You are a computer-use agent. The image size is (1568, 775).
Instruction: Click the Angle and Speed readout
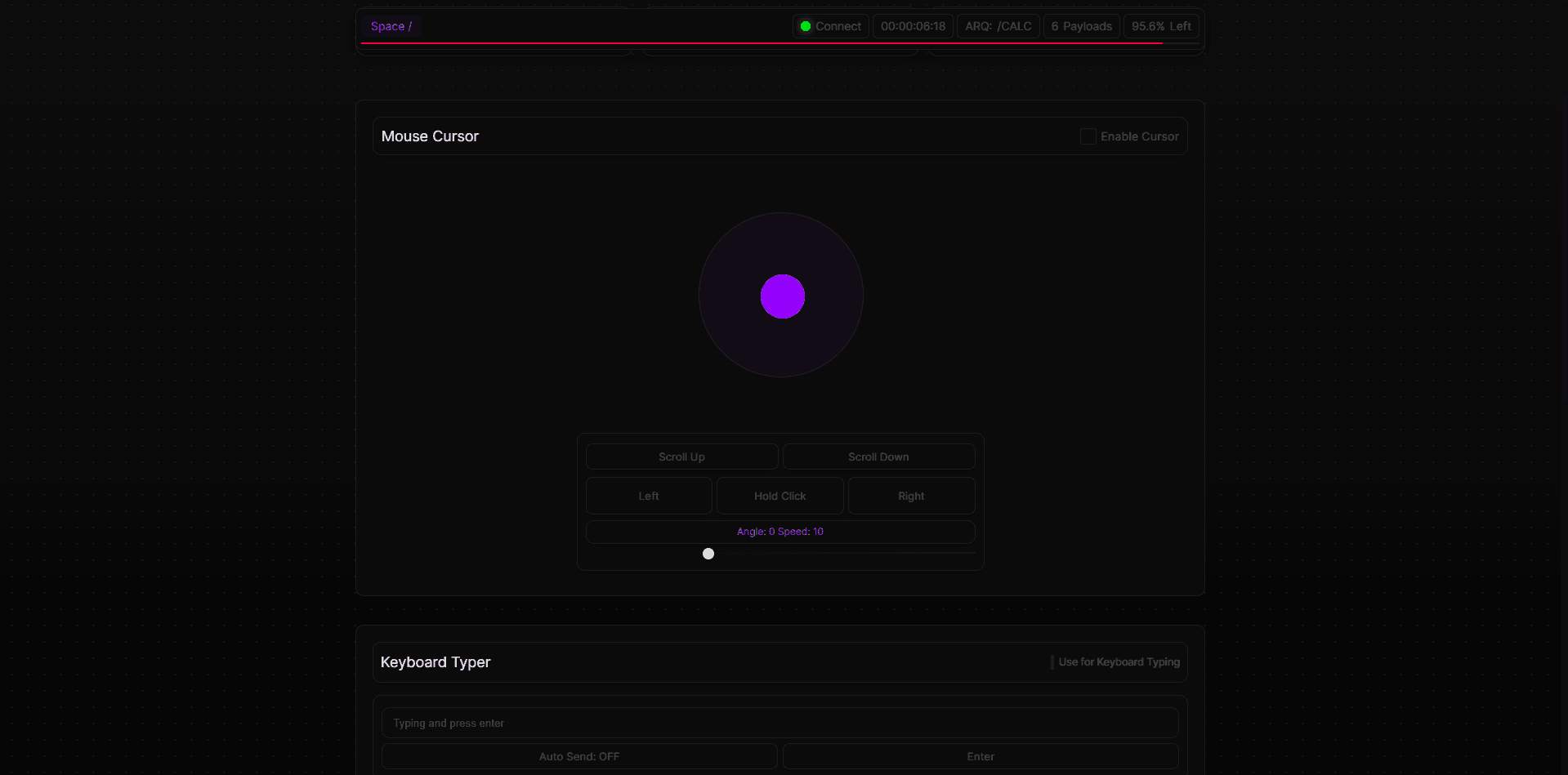[x=780, y=532]
